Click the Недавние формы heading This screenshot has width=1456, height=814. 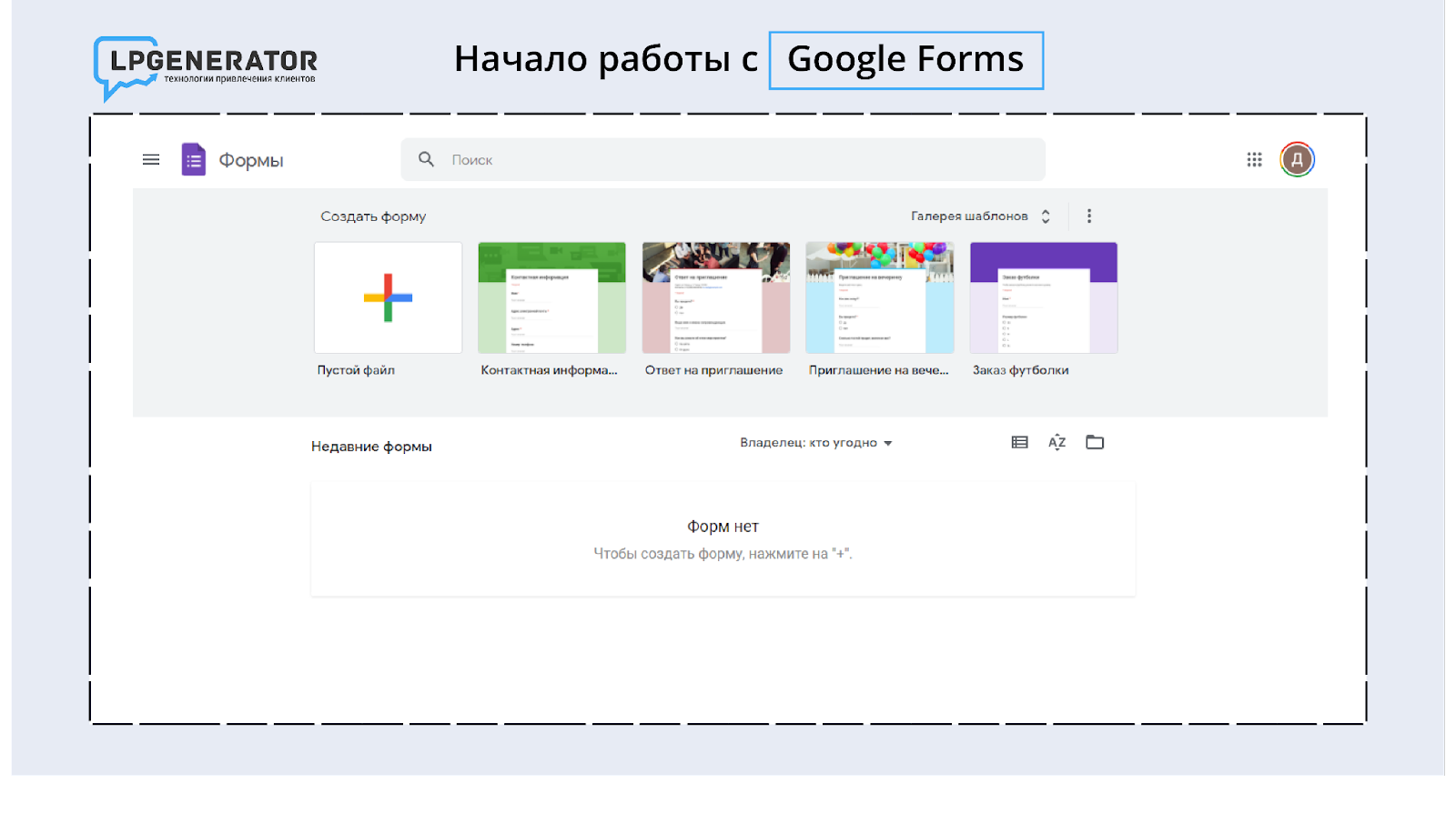point(371,447)
